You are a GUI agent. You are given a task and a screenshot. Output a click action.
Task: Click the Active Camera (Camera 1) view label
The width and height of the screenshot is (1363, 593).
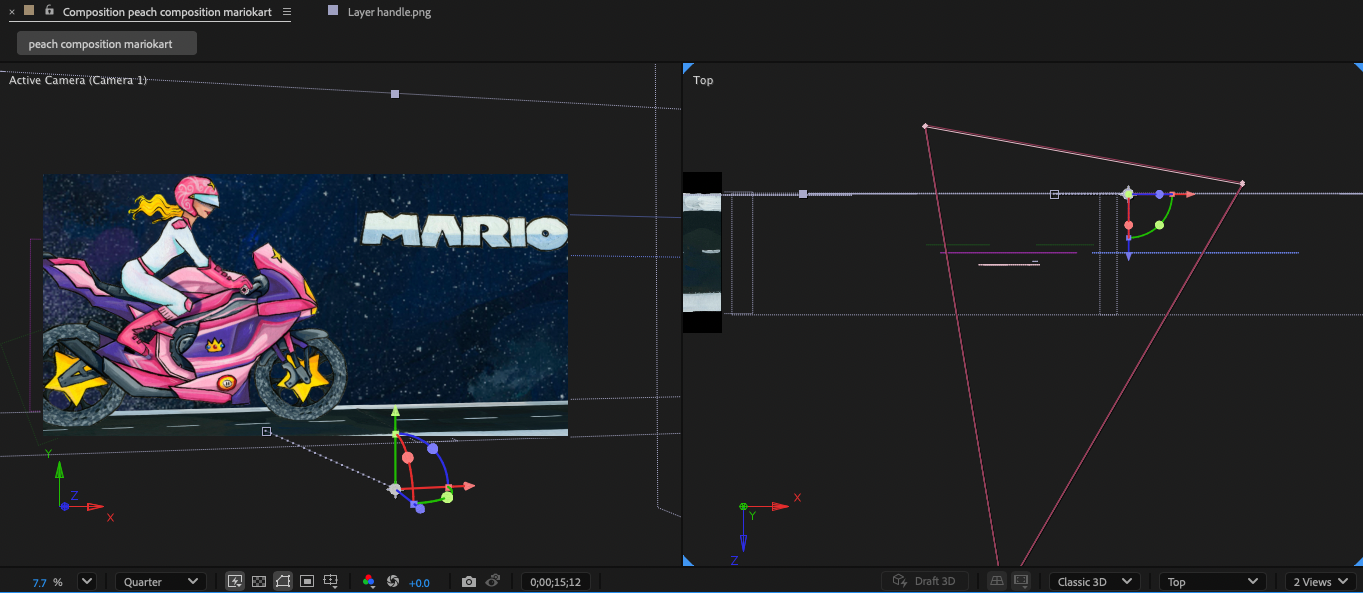(x=78, y=80)
